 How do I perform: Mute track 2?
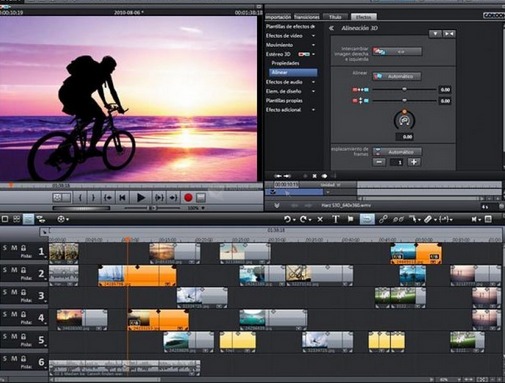point(14,270)
